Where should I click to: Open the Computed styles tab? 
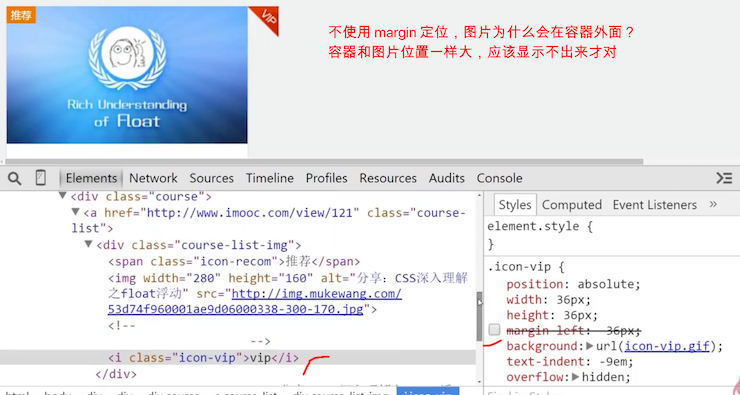(x=572, y=205)
